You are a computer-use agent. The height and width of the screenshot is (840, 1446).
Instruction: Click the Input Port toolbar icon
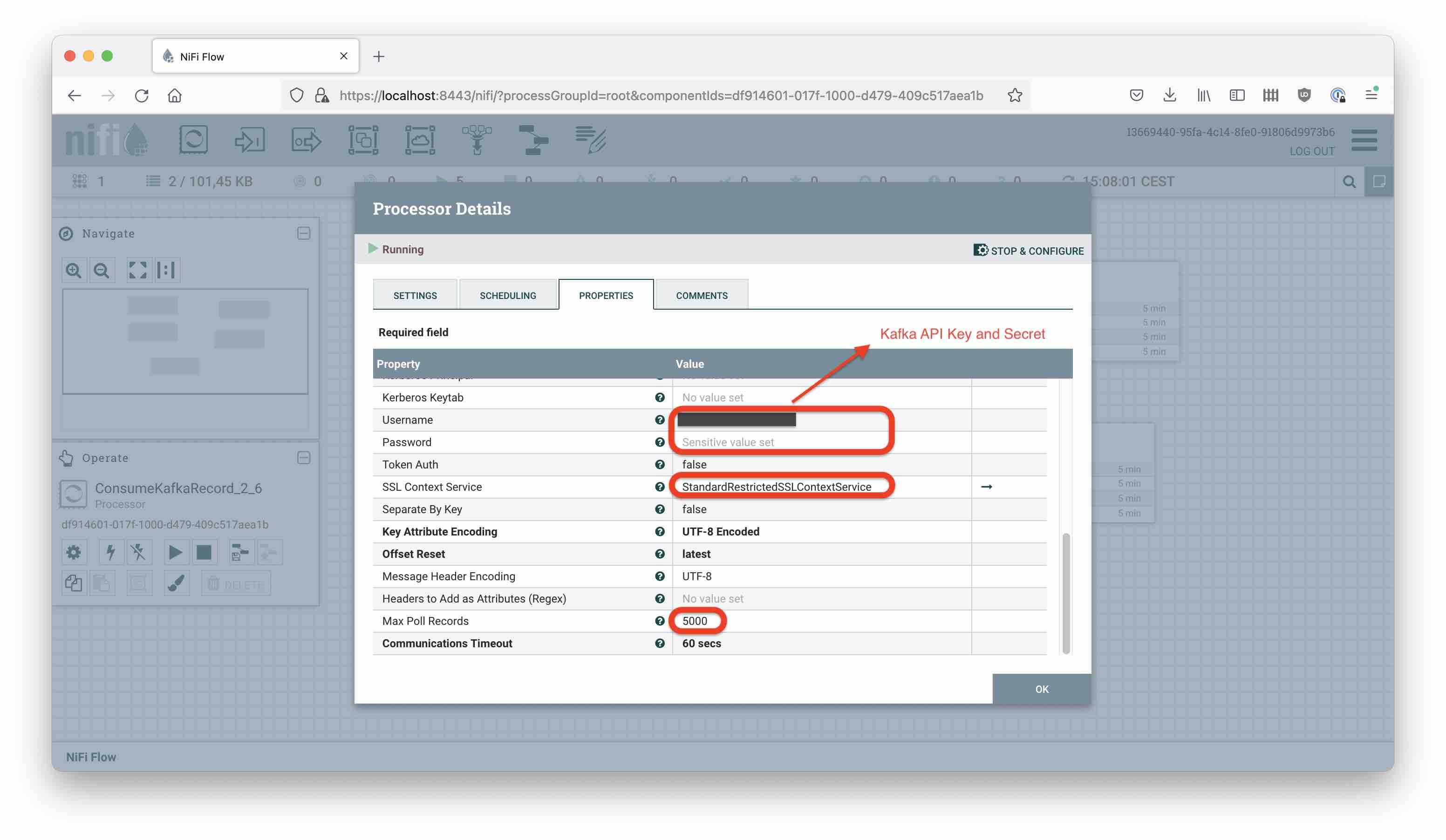250,139
